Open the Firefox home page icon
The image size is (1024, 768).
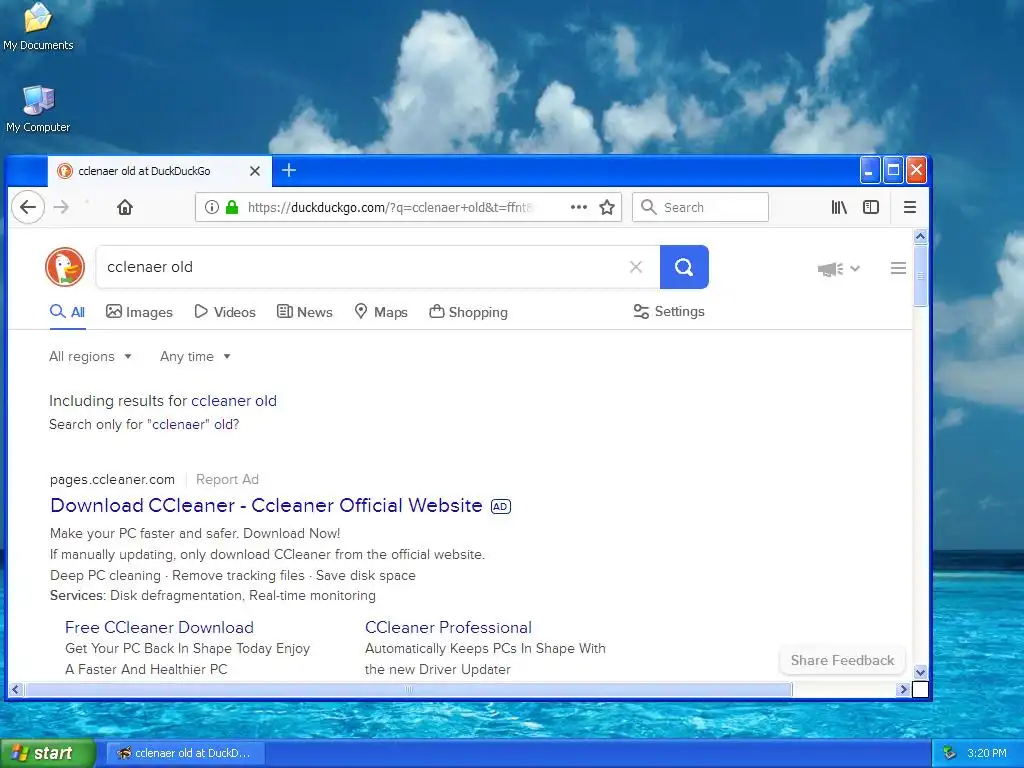click(x=125, y=207)
